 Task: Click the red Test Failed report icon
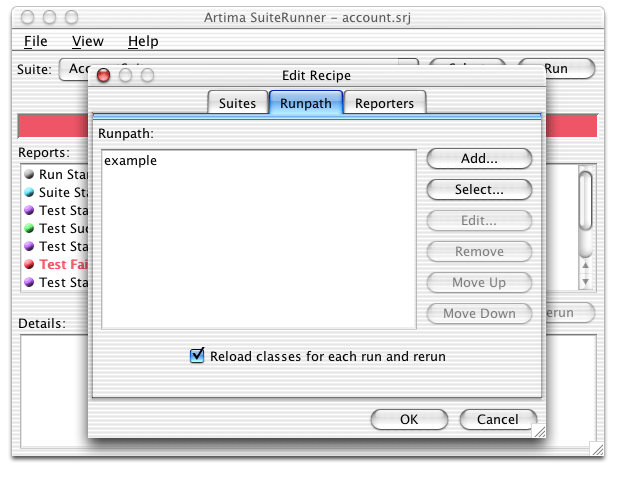(29, 264)
